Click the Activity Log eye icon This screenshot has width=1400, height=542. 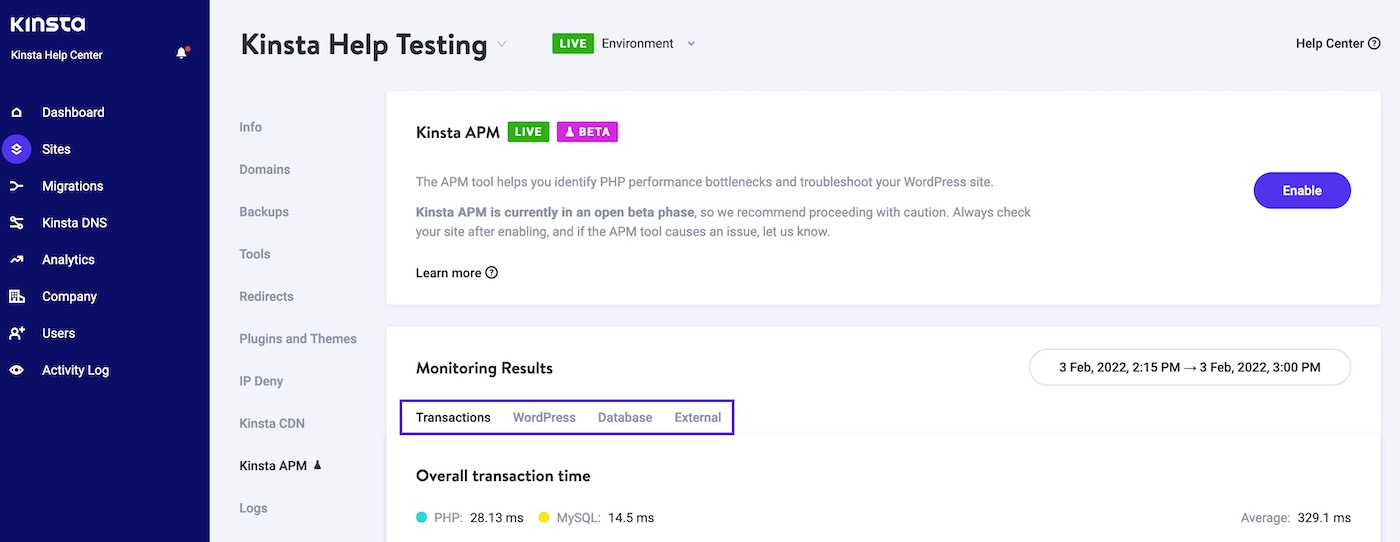point(17,370)
